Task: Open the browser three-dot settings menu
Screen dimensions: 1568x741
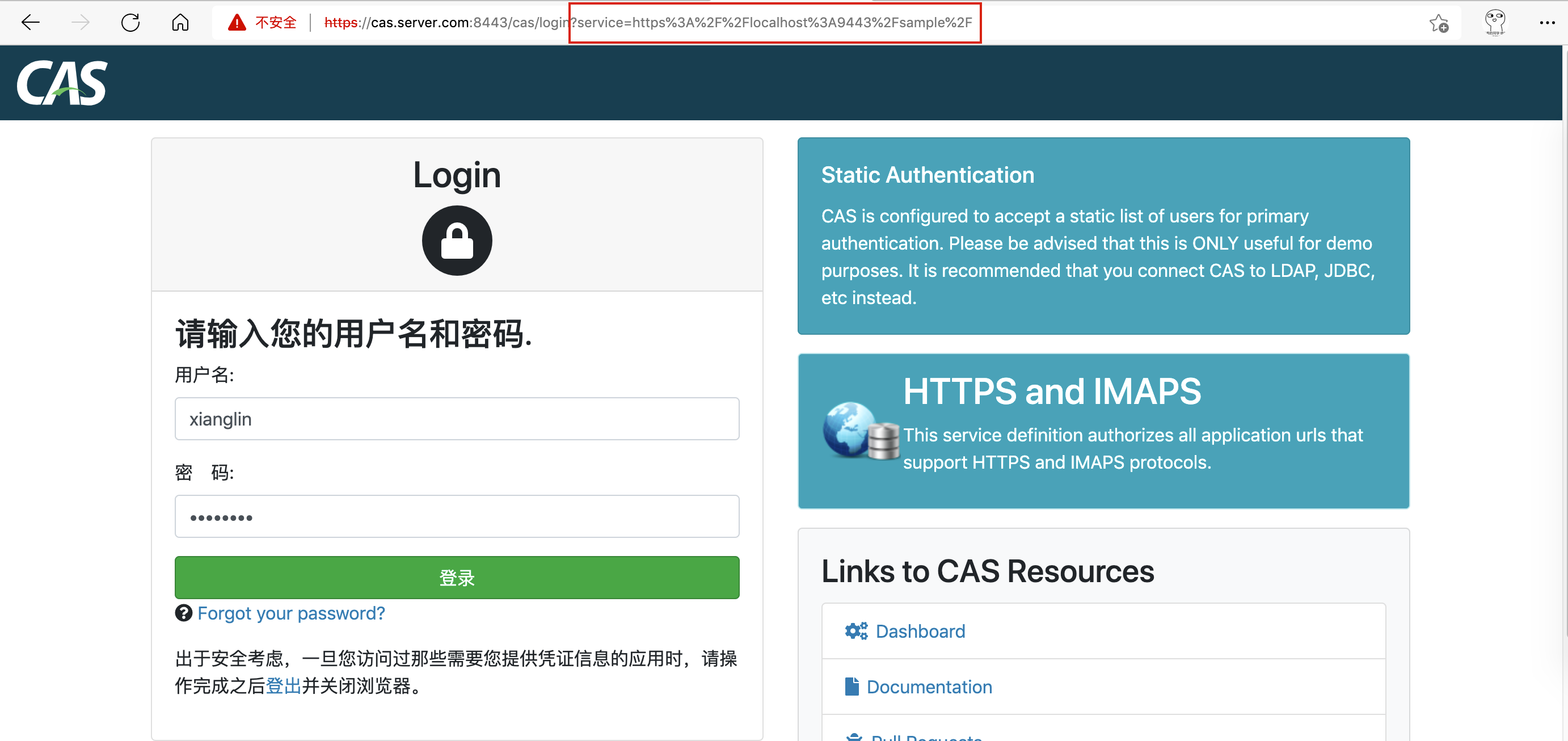Action: point(1546,23)
